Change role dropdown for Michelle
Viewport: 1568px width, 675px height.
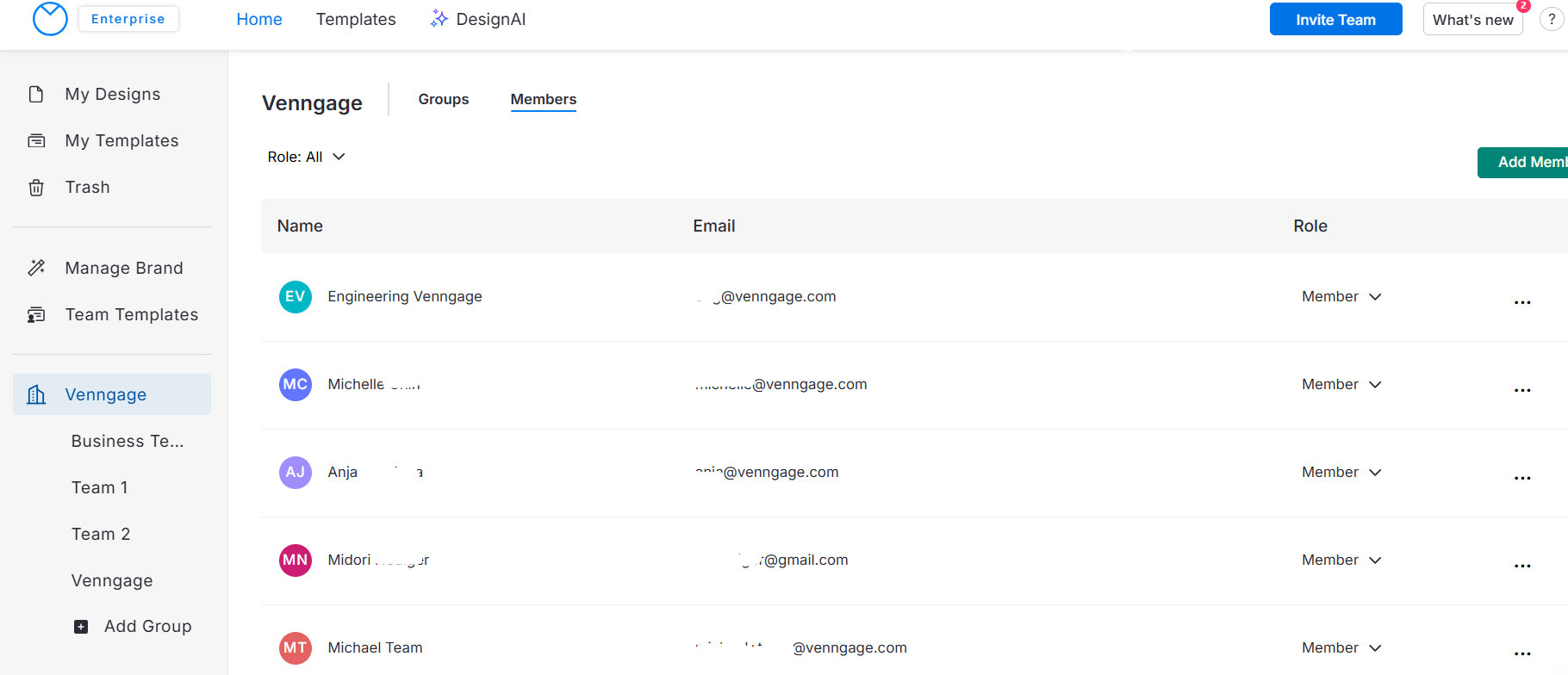(1341, 384)
